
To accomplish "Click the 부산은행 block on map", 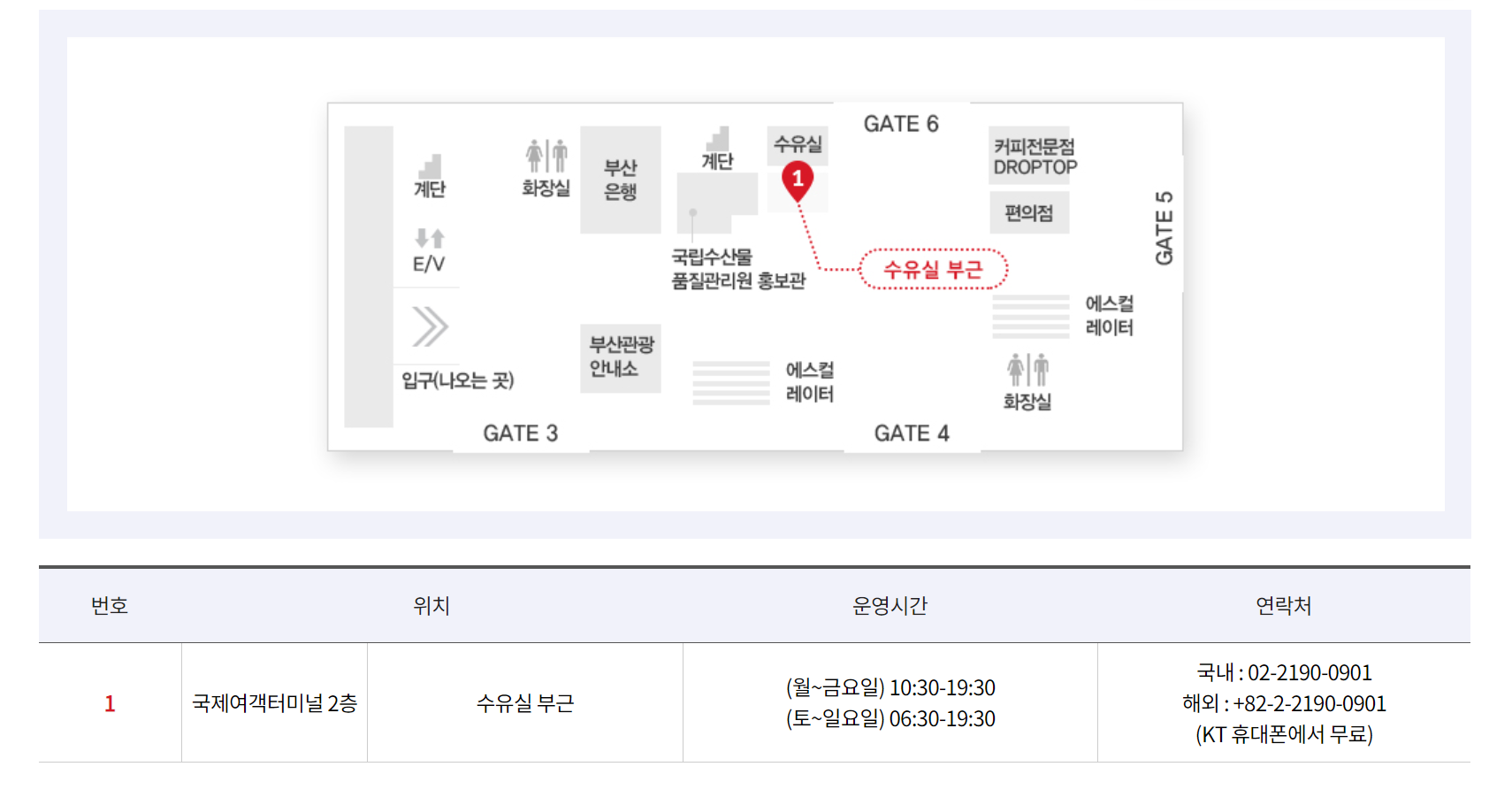I will pyautogui.click(x=621, y=180).
